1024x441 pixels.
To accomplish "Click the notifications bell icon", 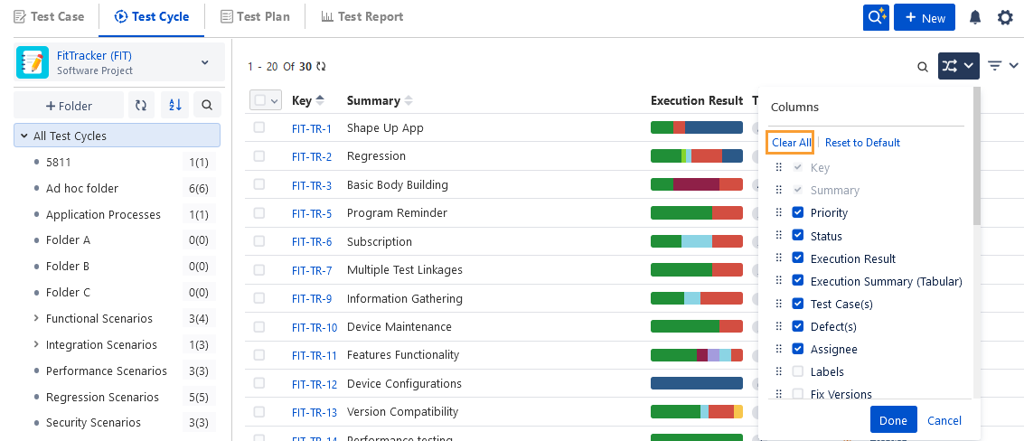I will pos(975,17).
